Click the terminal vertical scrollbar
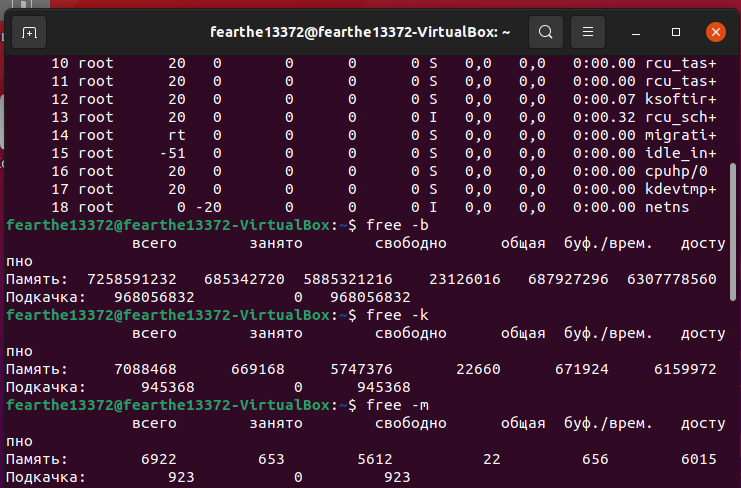This screenshot has width=741, height=488. pyautogui.click(x=733, y=231)
